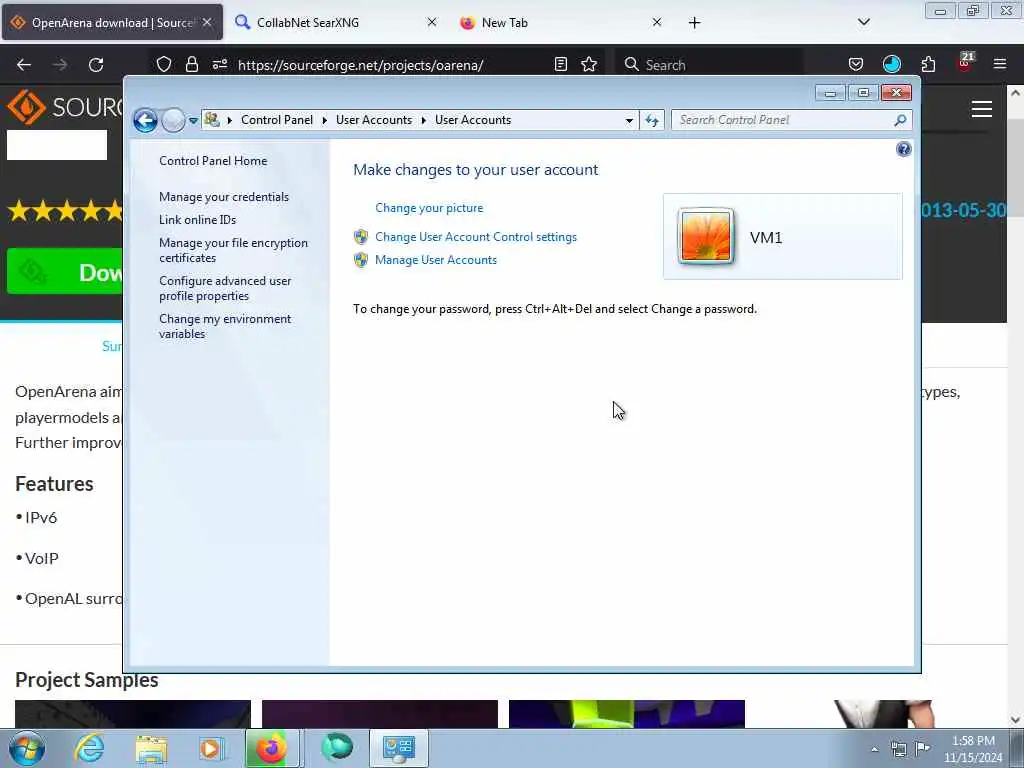The image size is (1024, 768).
Task: Open Firefox extensions puzzle icon
Action: pyautogui.click(x=928, y=64)
